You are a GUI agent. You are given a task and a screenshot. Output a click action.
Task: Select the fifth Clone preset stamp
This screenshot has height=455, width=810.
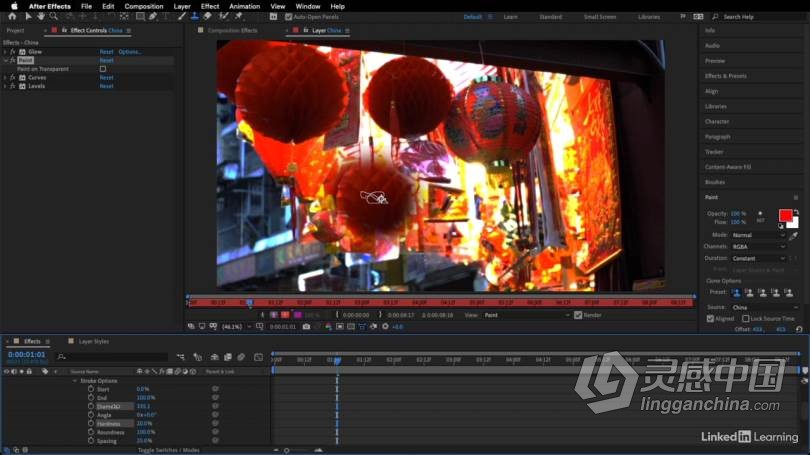coord(788,293)
